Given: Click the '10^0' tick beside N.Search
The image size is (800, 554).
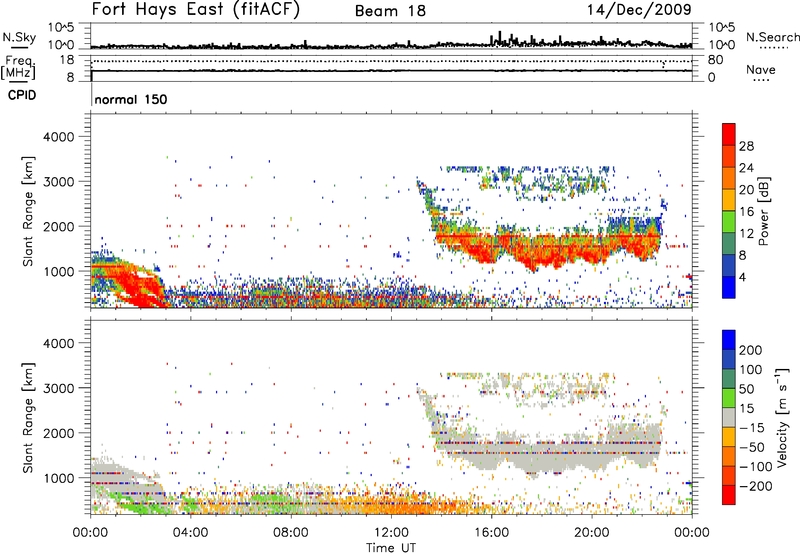Looking at the screenshot, I should point(722,45).
